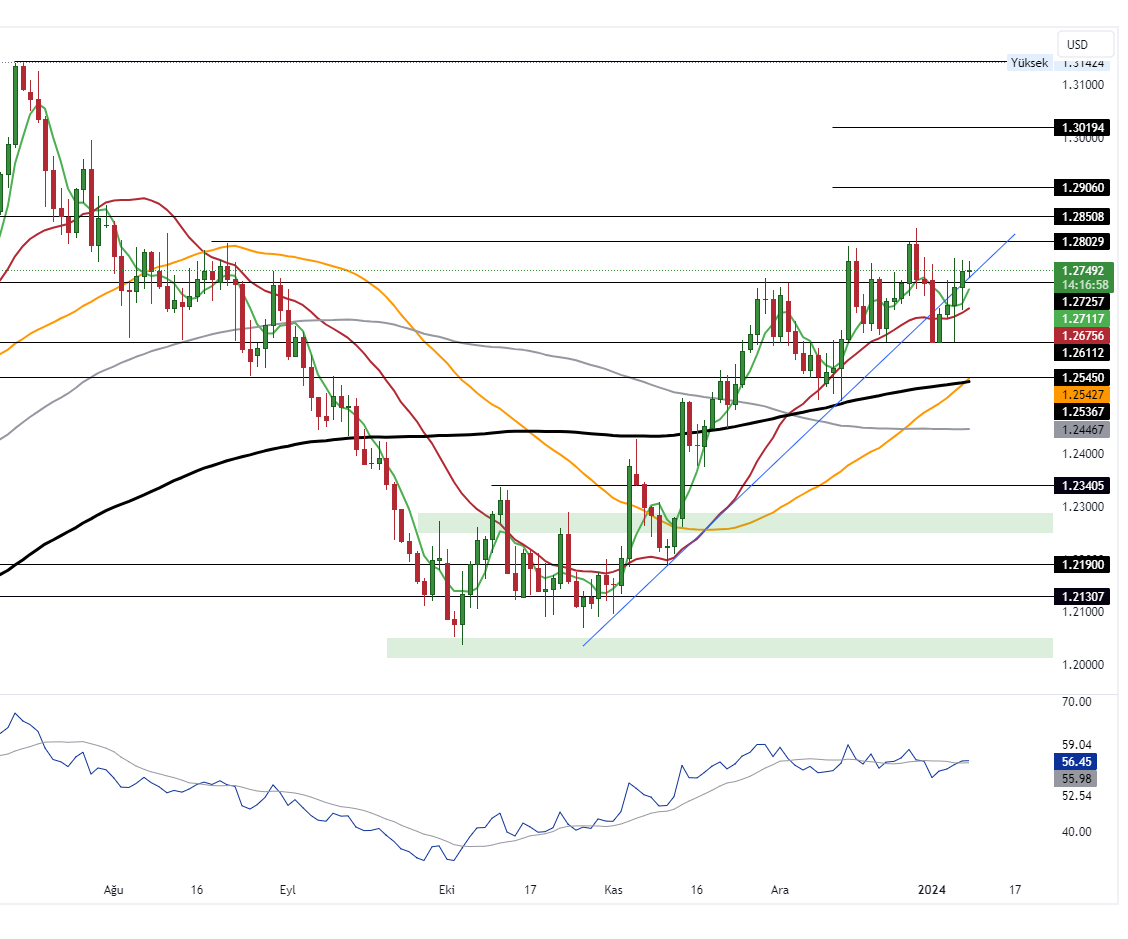Image resolution: width=1128 pixels, height=939 pixels.
Task: Click the Ağu date on time axis
Action: click(x=115, y=889)
